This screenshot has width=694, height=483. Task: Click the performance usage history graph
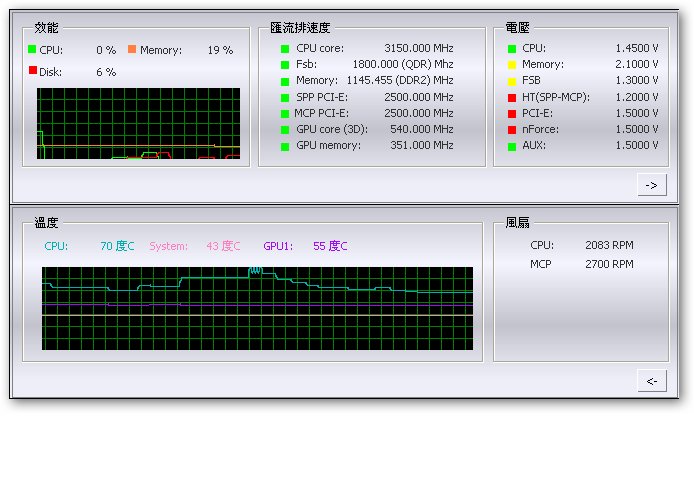click(139, 123)
